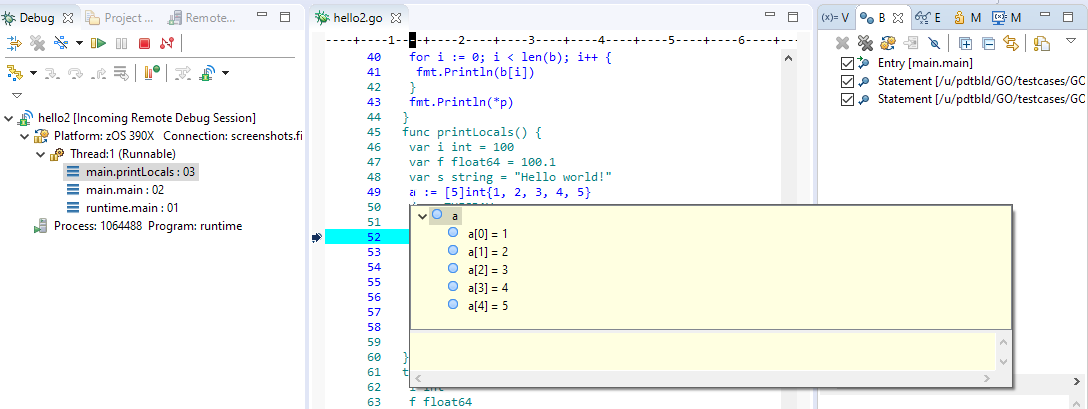1088x409 pixels.
Task: Click the red Disconnect icon
Action: (166, 44)
